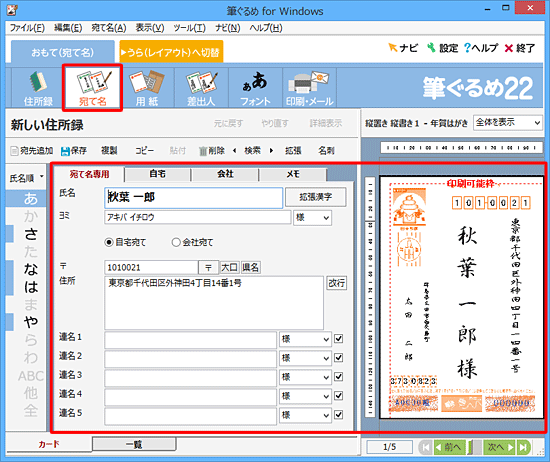
Task: Switch to the メモ tab
Action: tap(293, 174)
